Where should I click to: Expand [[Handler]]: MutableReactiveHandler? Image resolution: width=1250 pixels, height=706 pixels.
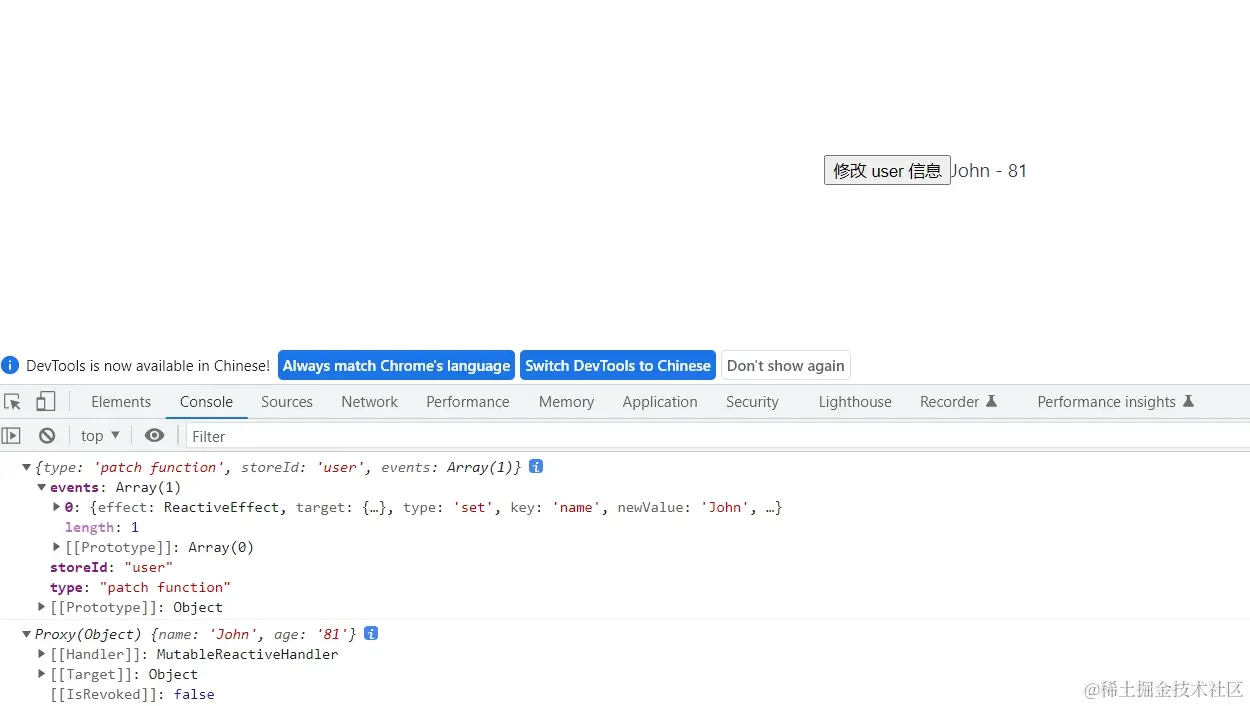tap(42, 654)
